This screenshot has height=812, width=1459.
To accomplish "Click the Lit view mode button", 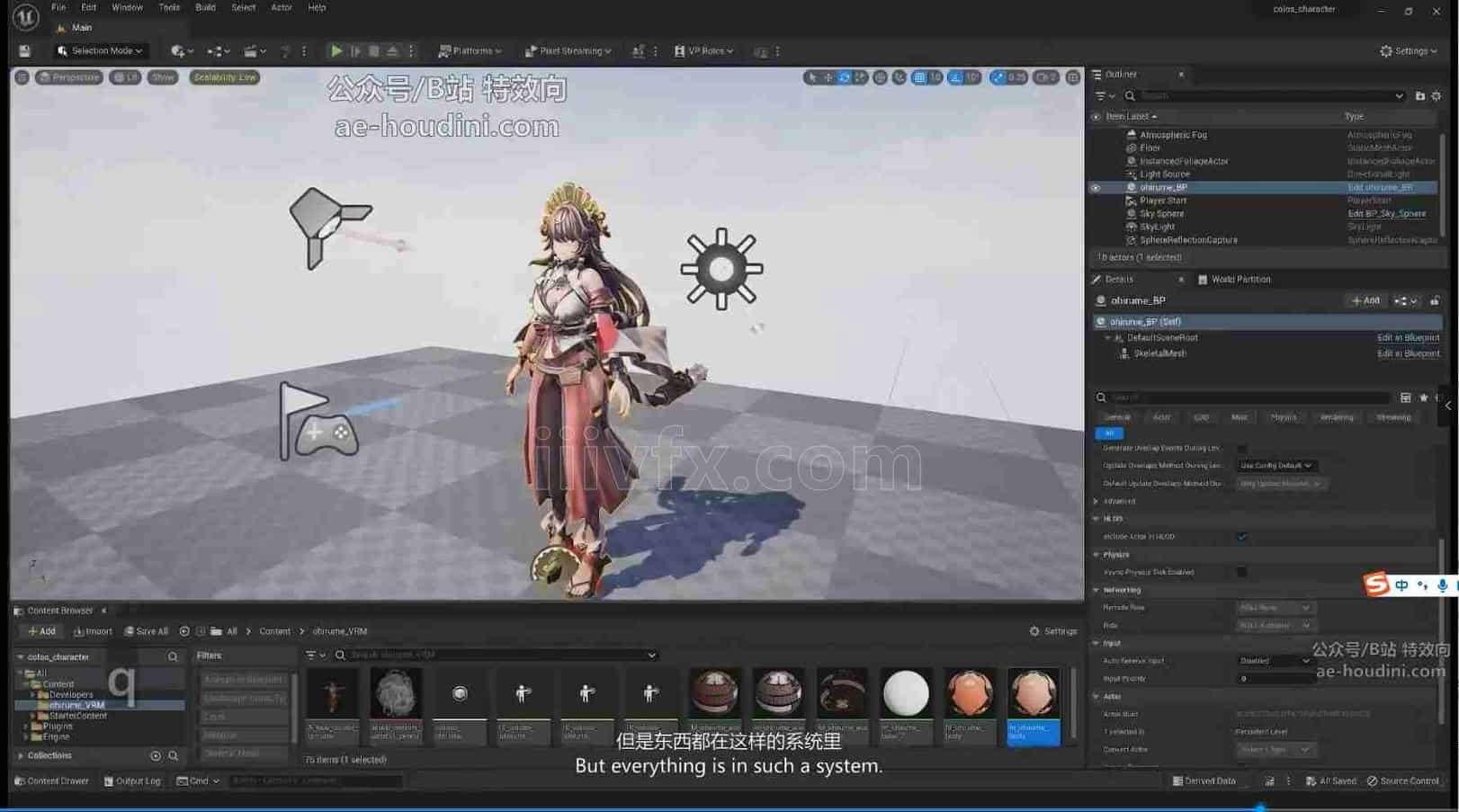I will (x=125, y=77).
